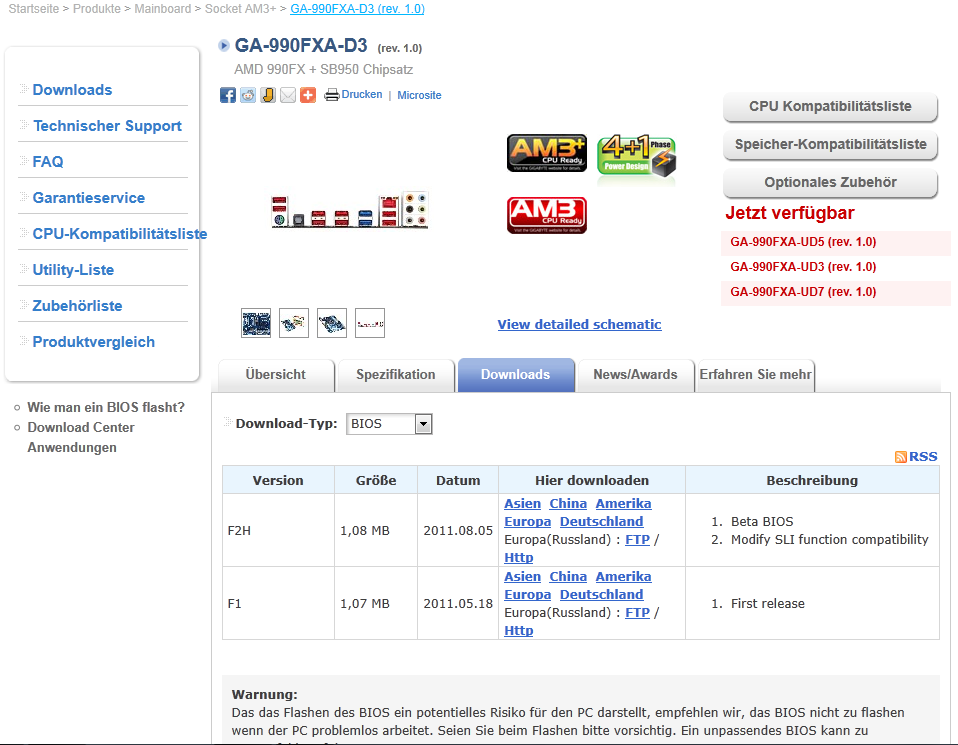Click the View detailed schematic link

click(579, 325)
